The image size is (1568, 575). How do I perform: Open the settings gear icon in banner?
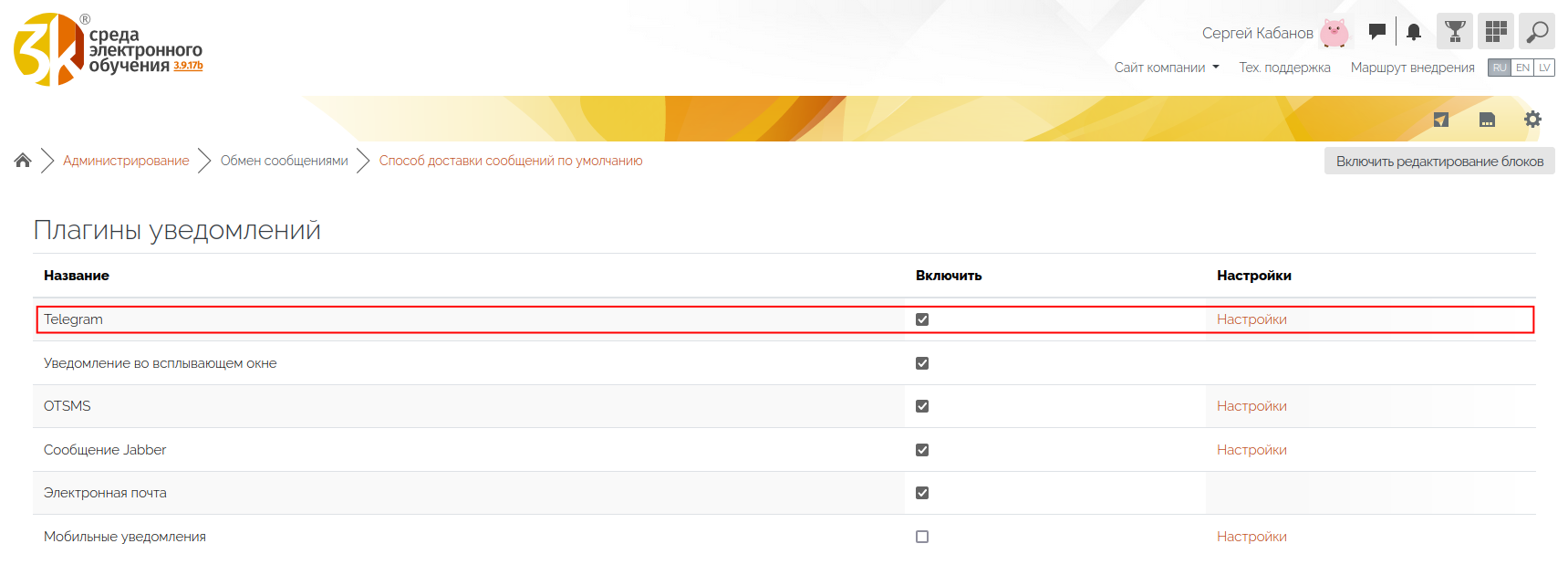coord(1532,120)
